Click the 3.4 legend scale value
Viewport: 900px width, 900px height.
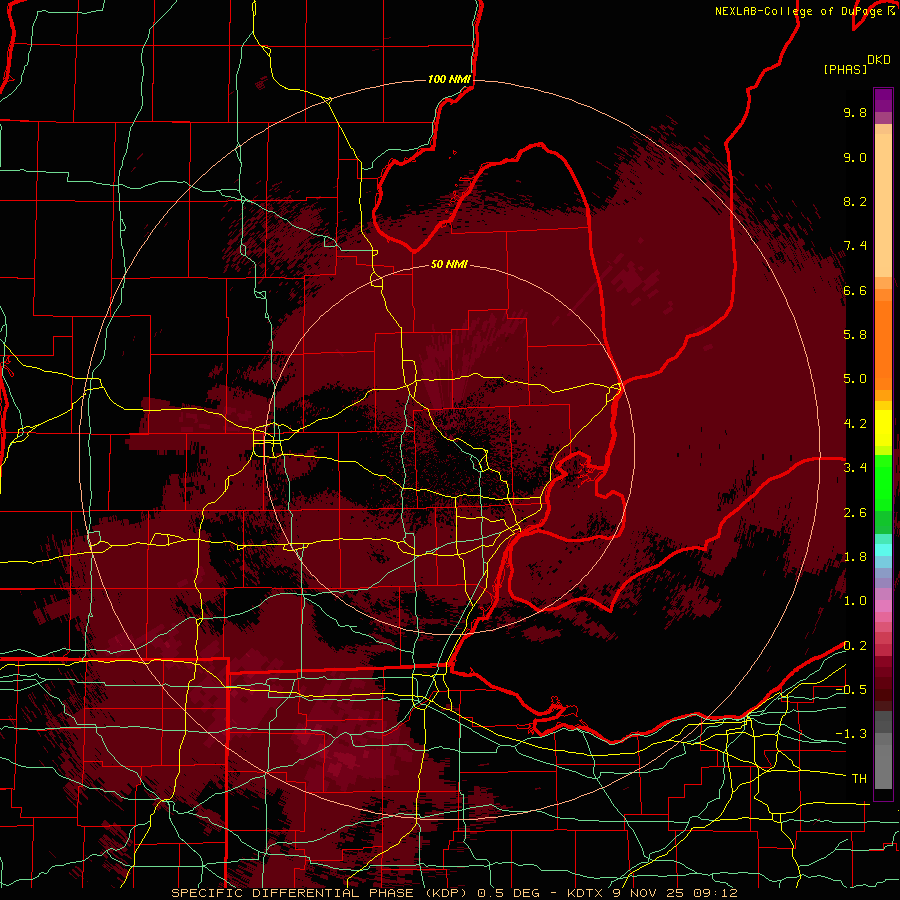tap(855, 468)
